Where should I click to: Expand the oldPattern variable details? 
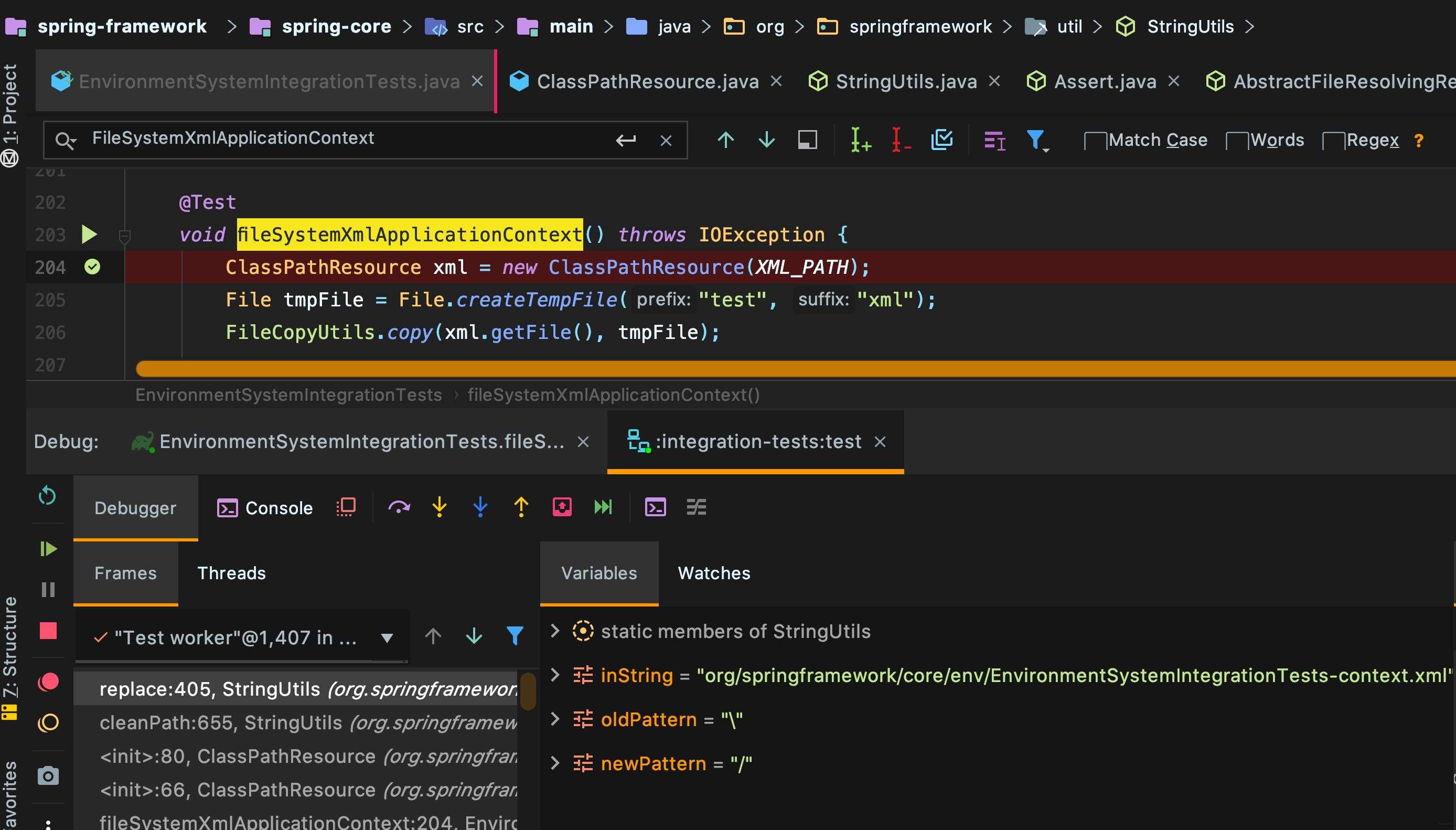point(556,719)
